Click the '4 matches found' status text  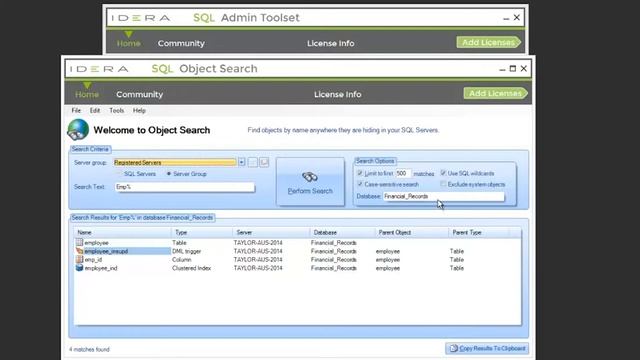(89, 349)
